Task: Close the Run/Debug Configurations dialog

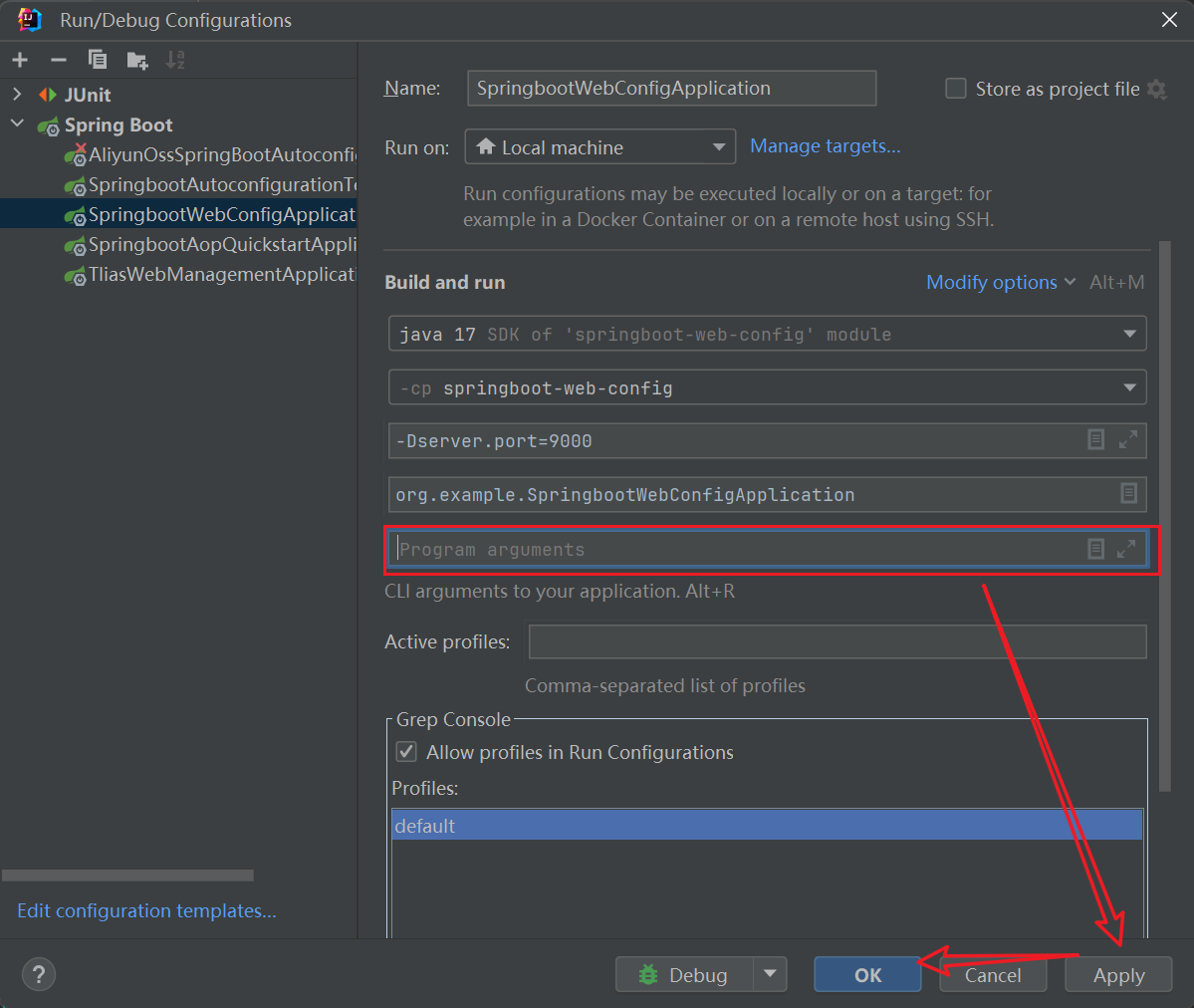Action: tap(1170, 20)
